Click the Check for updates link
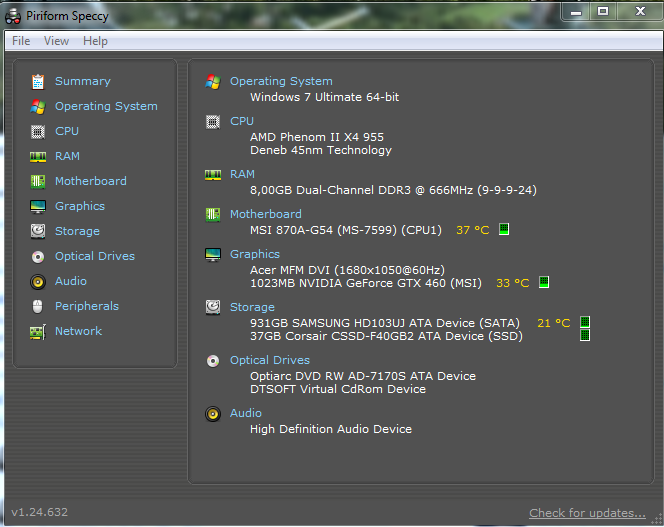The width and height of the screenshot is (664, 527). (587, 513)
